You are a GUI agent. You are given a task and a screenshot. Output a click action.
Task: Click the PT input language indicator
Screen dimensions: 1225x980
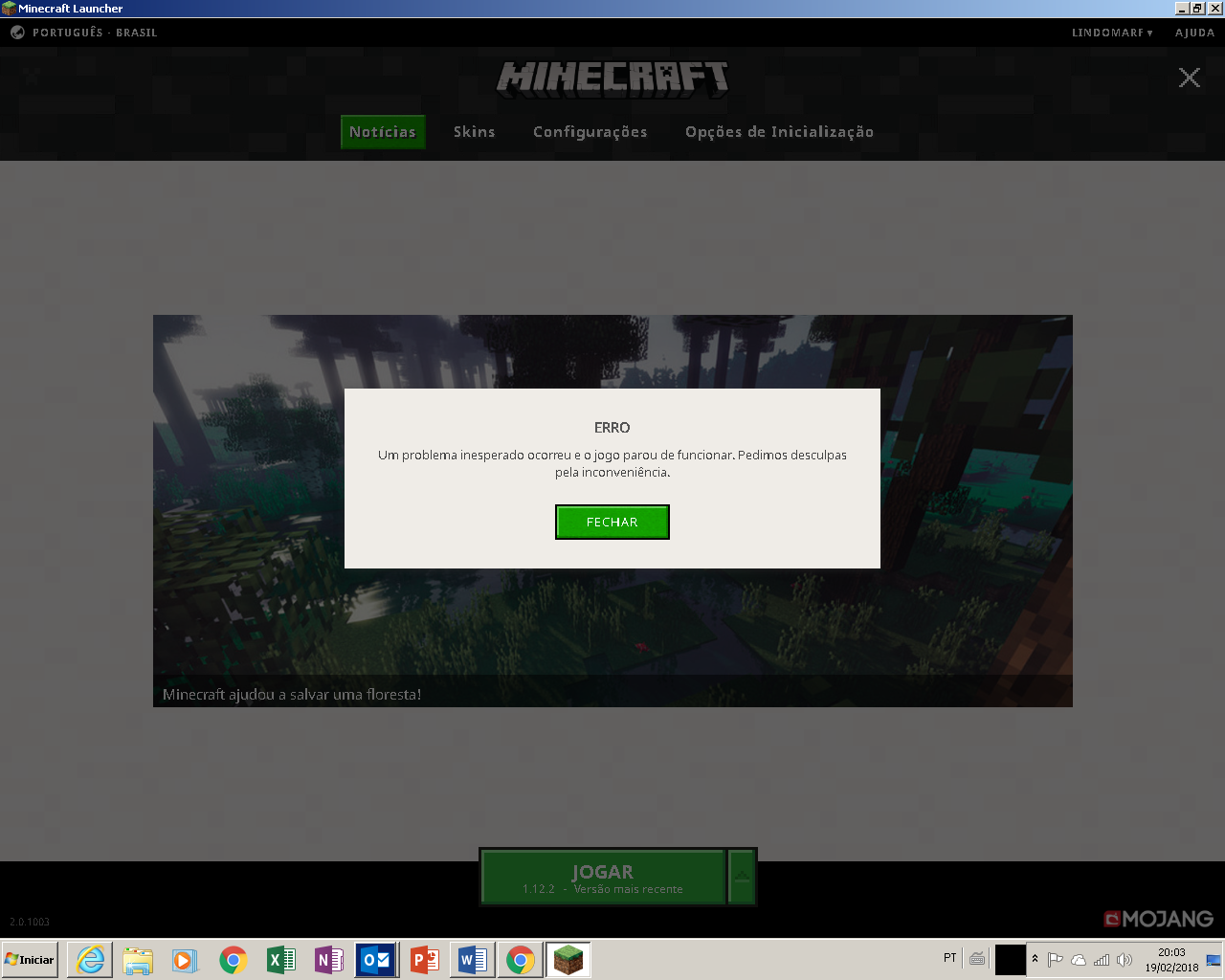point(950,958)
